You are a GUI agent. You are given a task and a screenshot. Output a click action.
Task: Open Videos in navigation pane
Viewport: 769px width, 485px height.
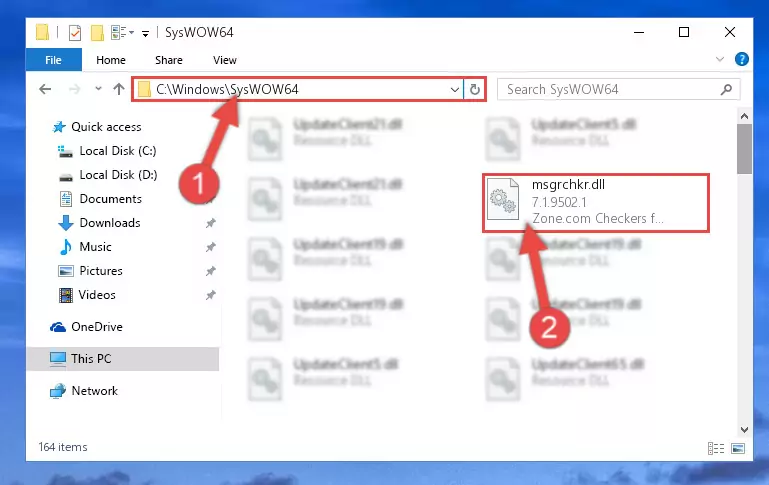pyautogui.click(x=97, y=295)
